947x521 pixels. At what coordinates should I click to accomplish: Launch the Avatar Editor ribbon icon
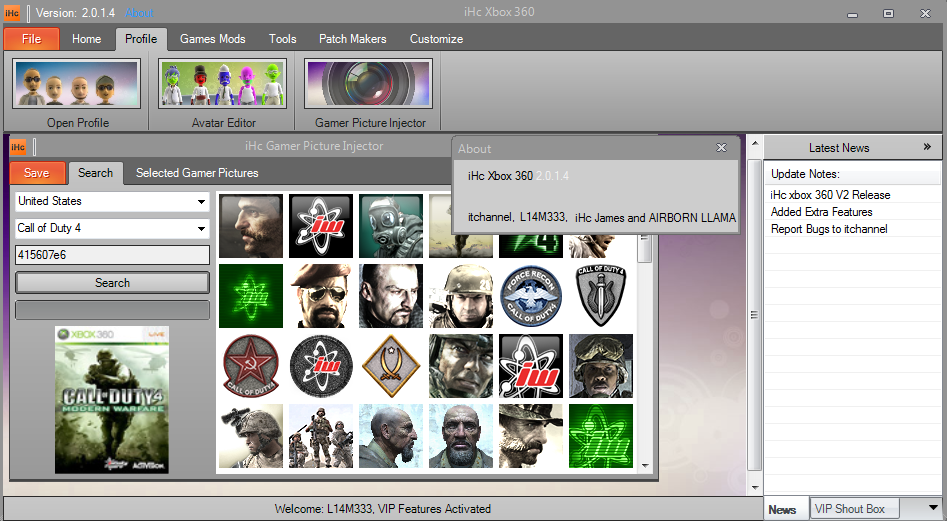[x=223, y=84]
